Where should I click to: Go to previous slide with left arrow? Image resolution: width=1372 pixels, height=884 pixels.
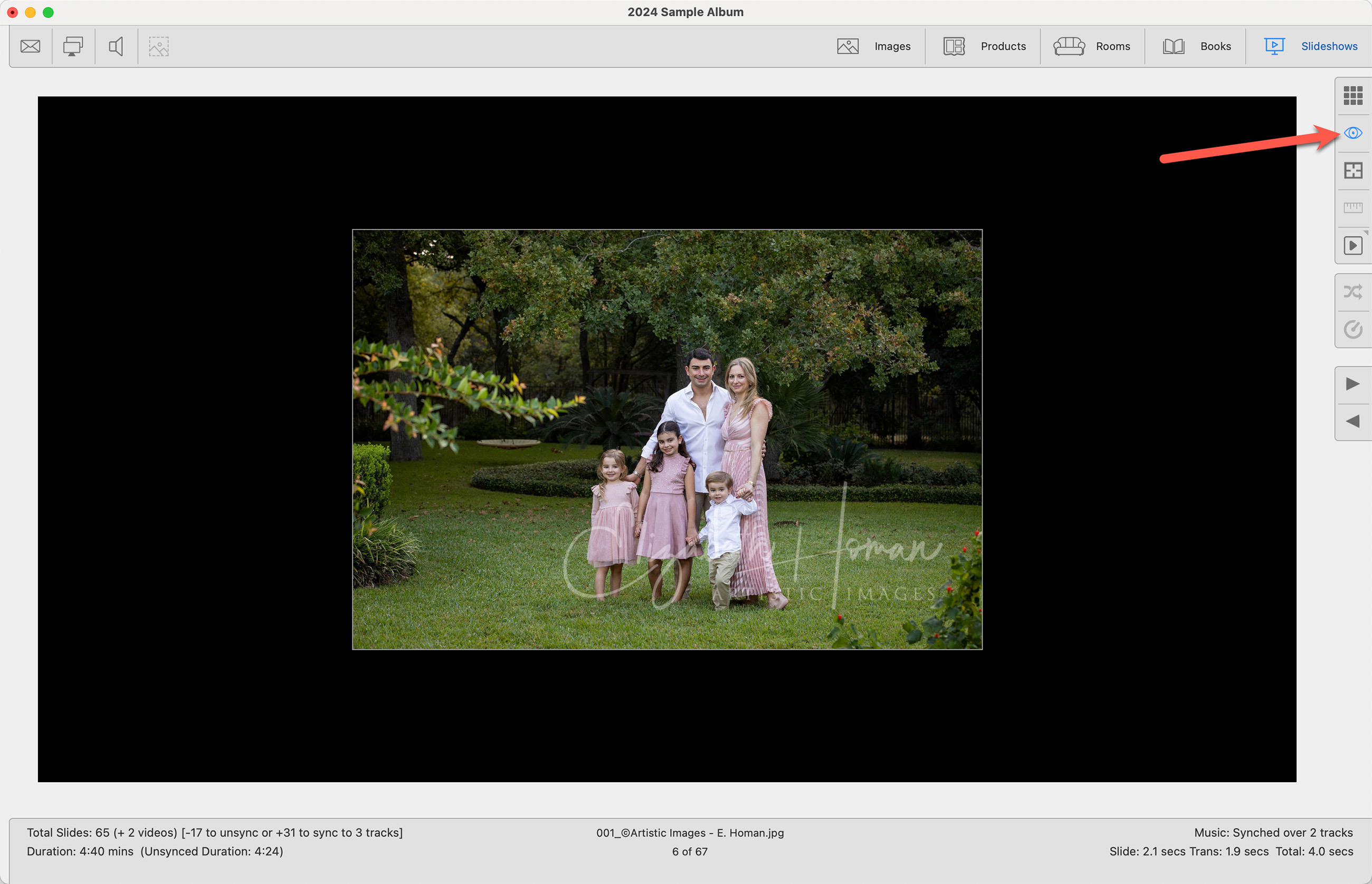tap(1352, 421)
